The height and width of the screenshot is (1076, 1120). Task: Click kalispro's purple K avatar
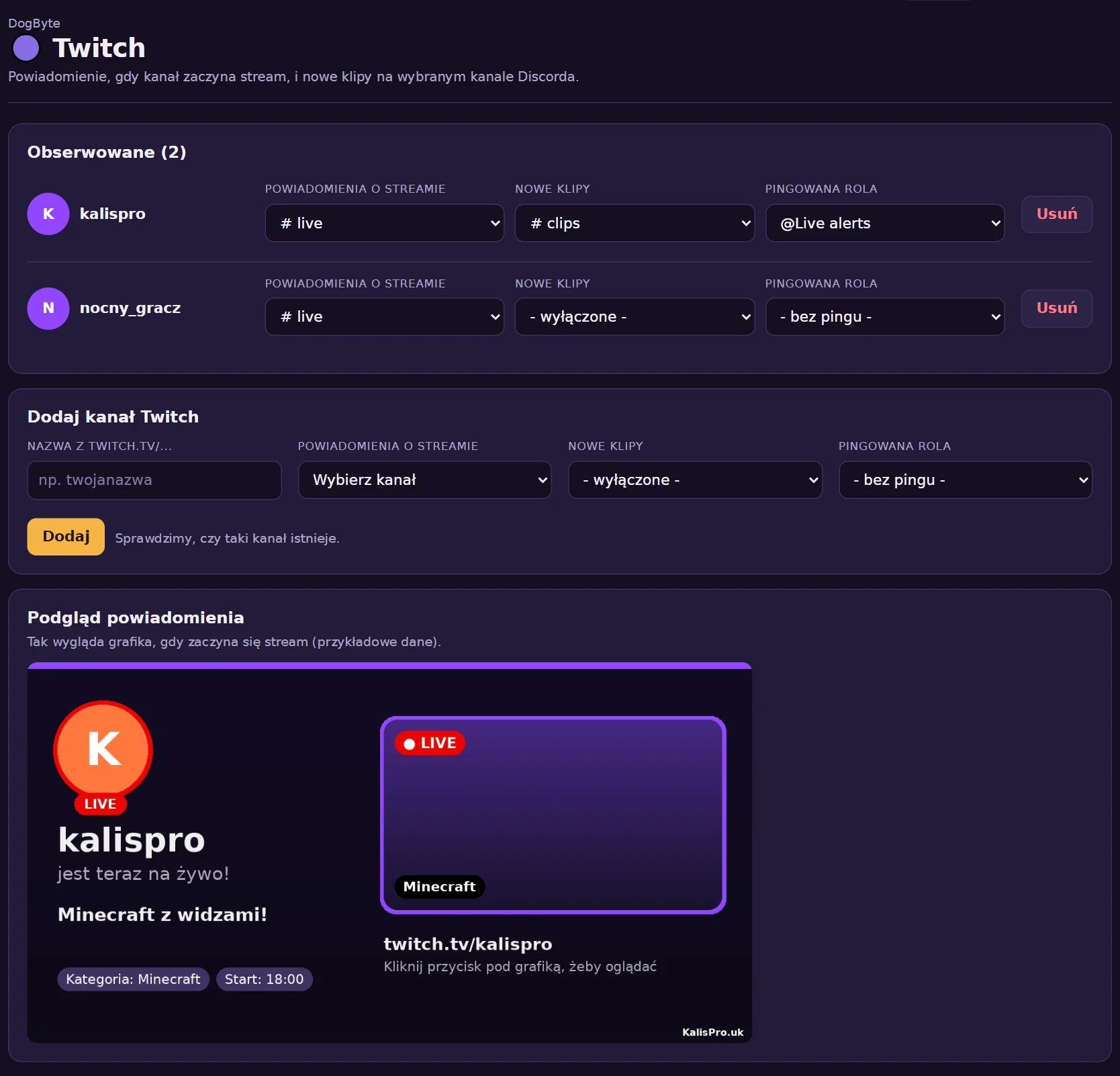48,214
